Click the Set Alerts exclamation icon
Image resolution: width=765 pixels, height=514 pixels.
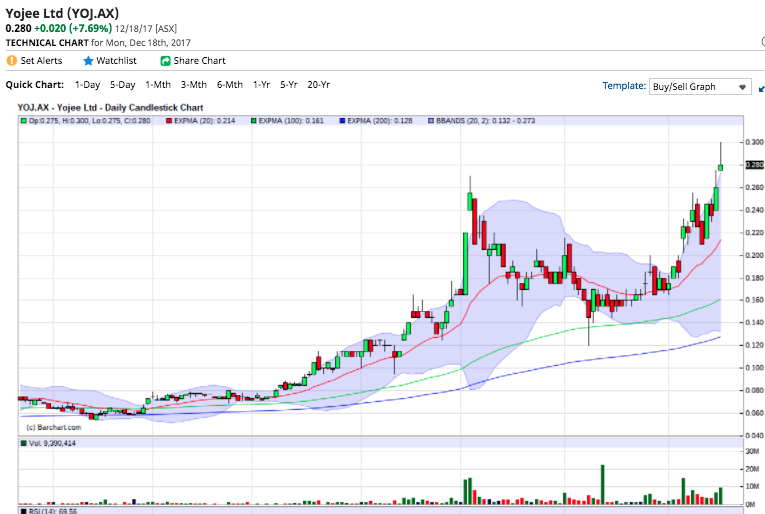(12, 61)
